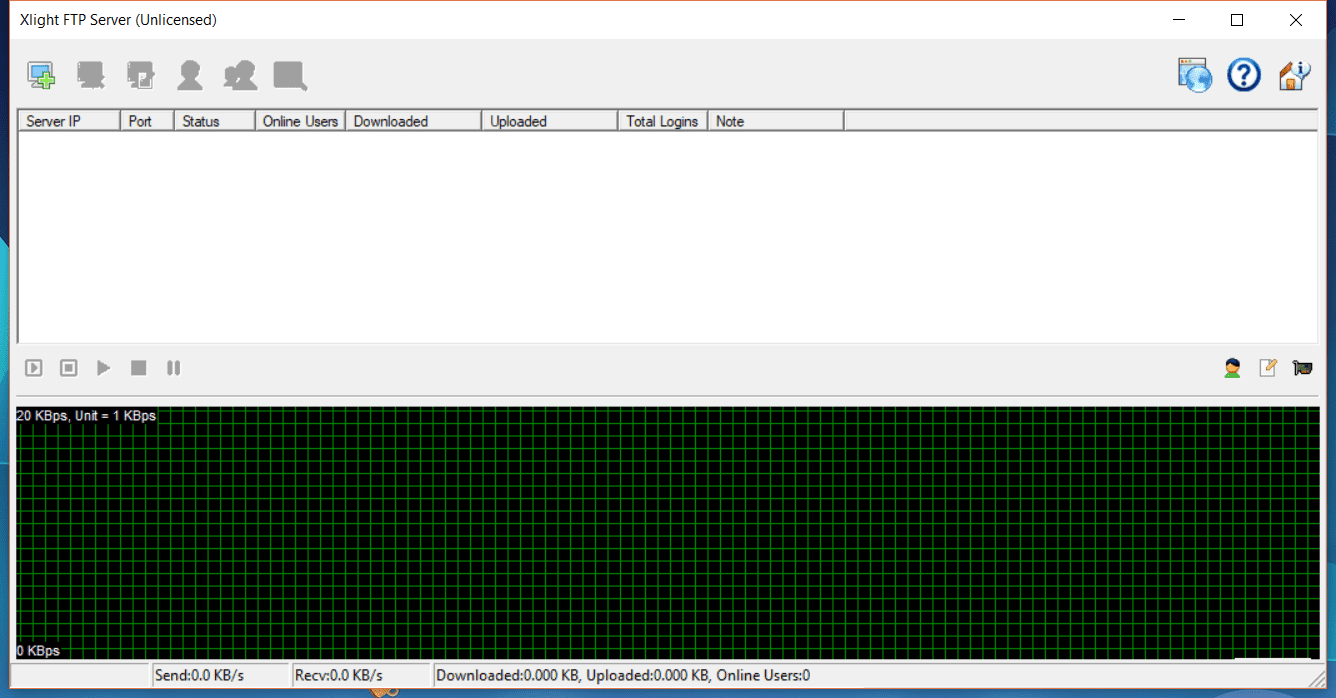
Task: Sort servers by the Downloaded column
Action: [412, 120]
